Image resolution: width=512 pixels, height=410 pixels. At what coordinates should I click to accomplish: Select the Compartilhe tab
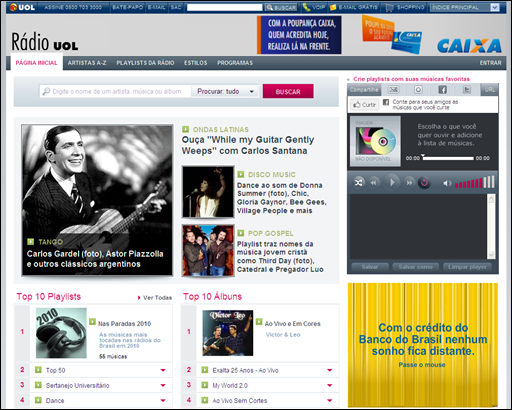pyautogui.click(x=364, y=90)
